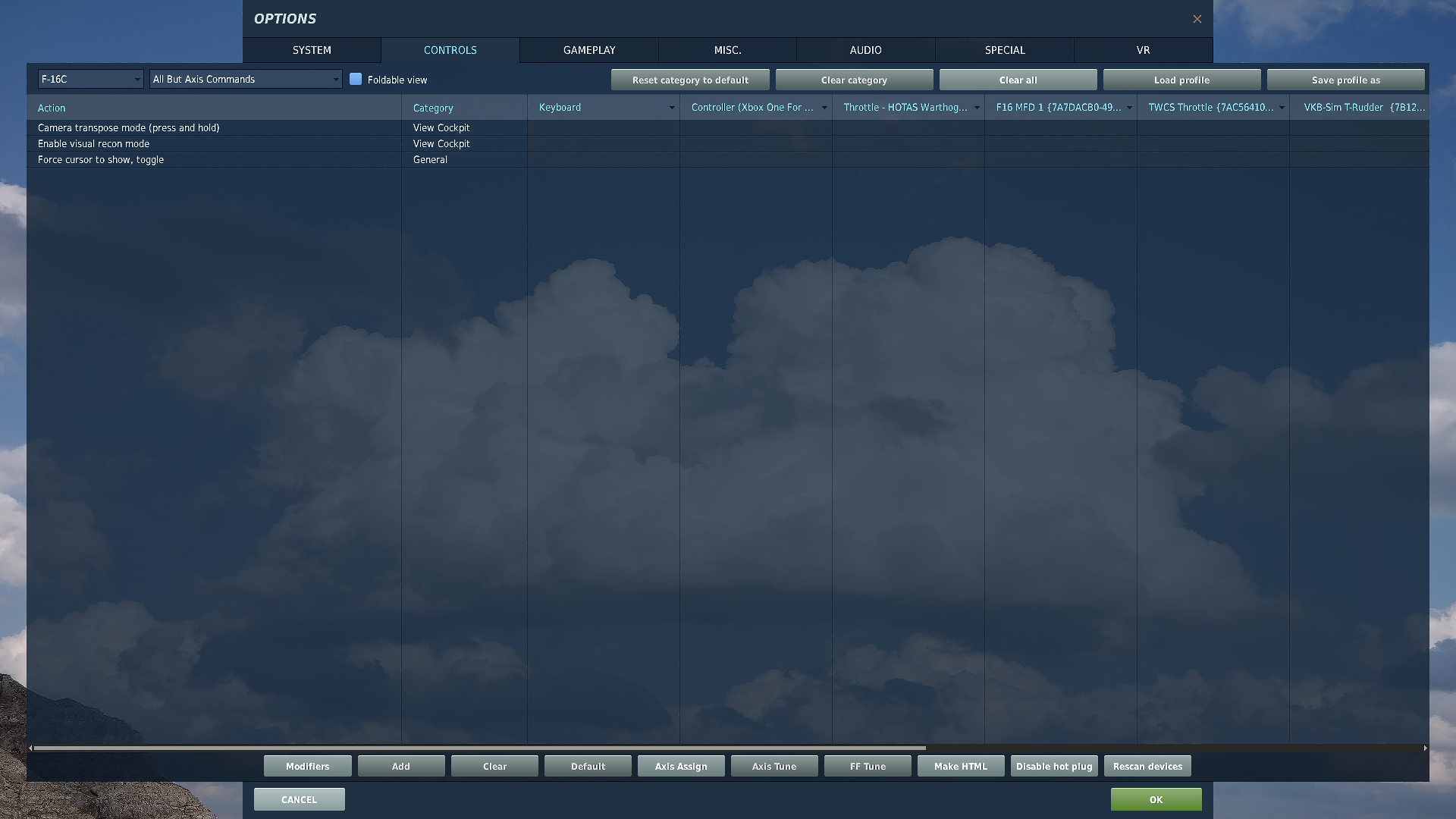
Task: Open the AUDIO tab
Action: click(865, 50)
